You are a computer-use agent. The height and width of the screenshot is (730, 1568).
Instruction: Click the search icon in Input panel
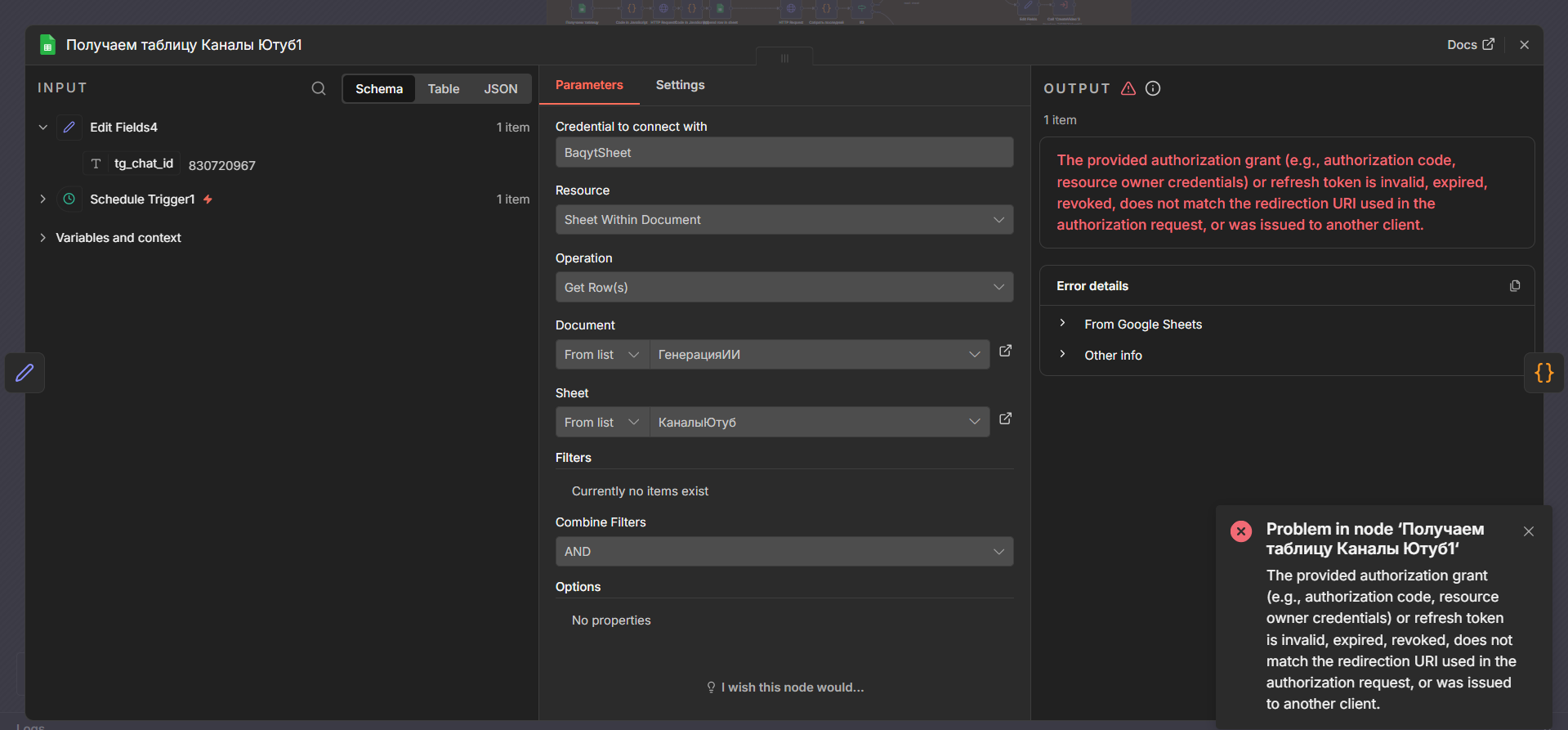(319, 88)
